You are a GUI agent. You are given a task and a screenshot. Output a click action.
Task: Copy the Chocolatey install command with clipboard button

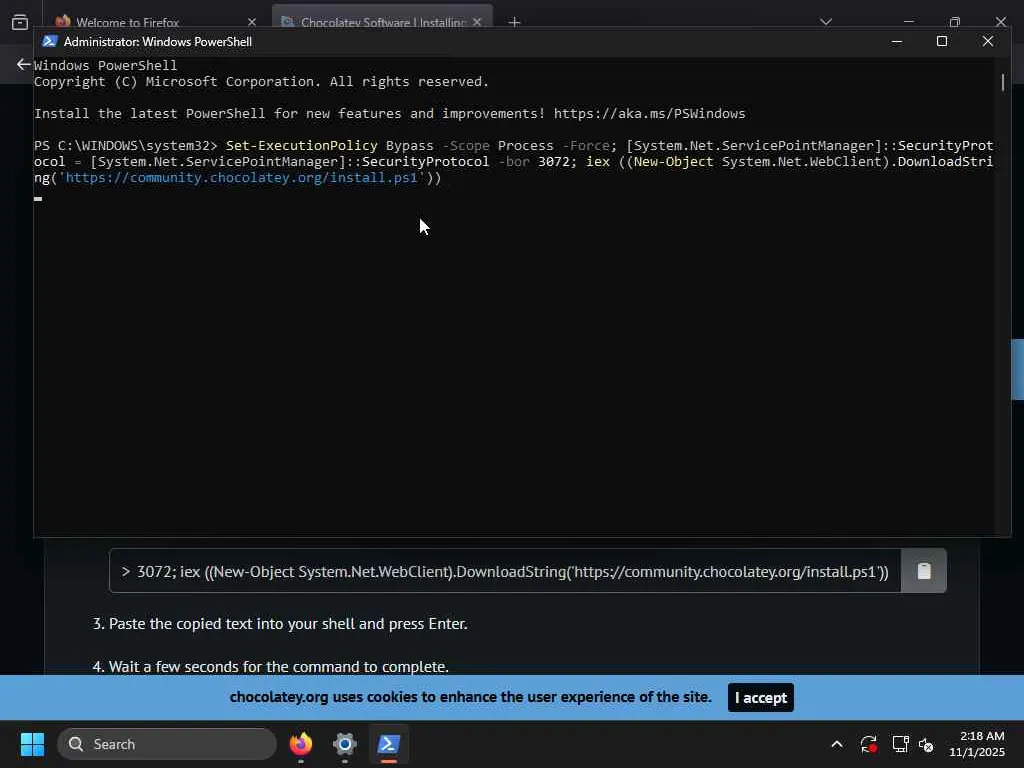(x=923, y=571)
